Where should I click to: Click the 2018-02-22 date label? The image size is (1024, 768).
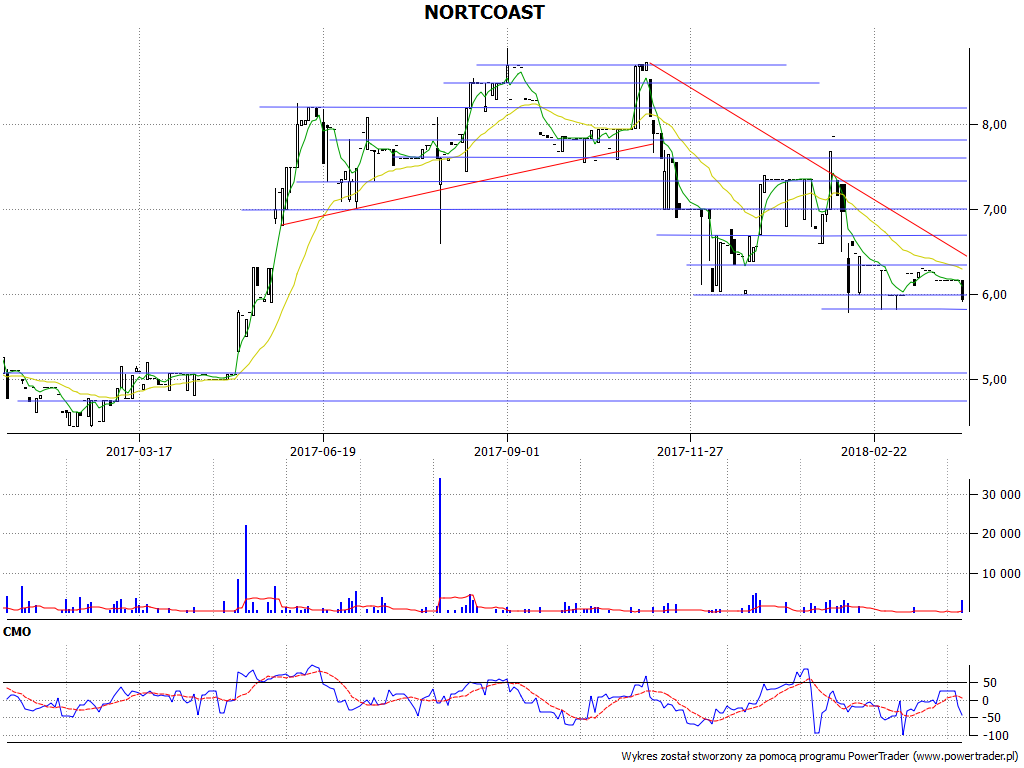click(x=874, y=451)
